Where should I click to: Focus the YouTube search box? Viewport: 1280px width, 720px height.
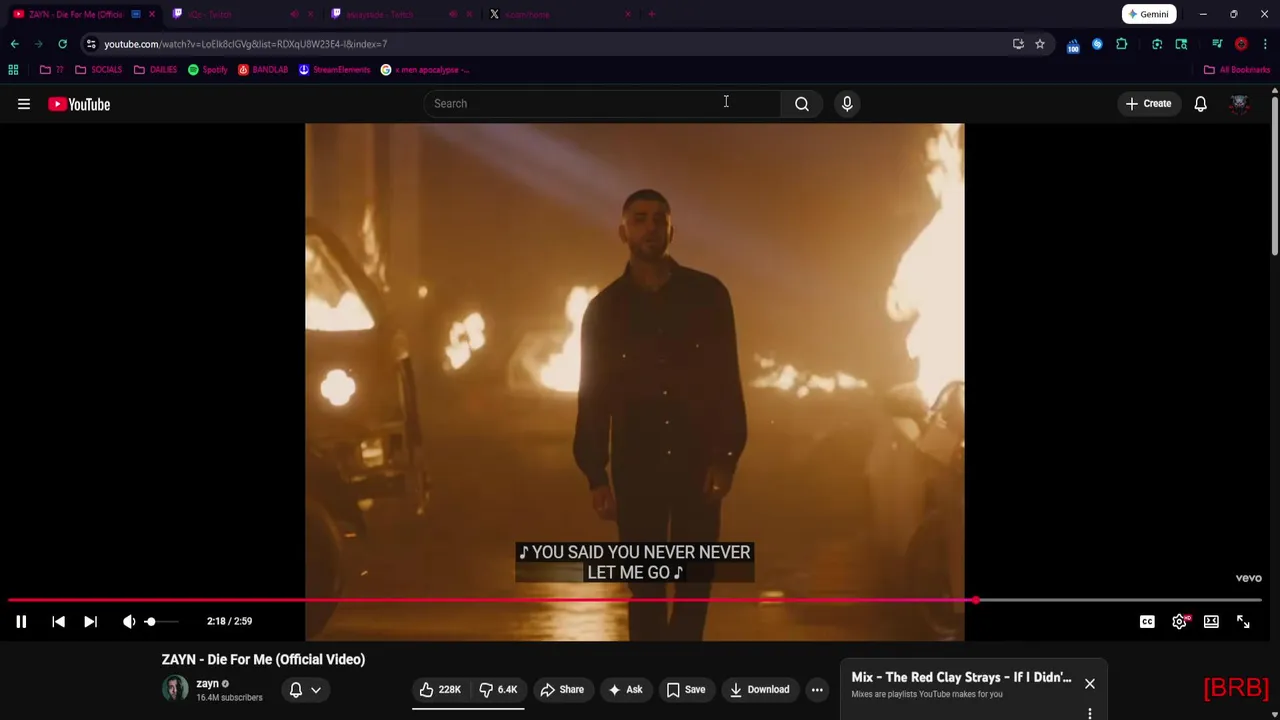(602, 103)
